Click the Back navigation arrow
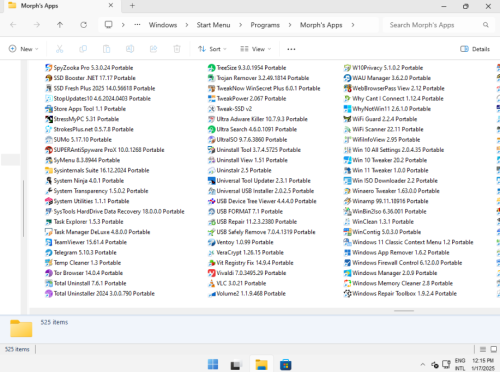 [13, 25]
